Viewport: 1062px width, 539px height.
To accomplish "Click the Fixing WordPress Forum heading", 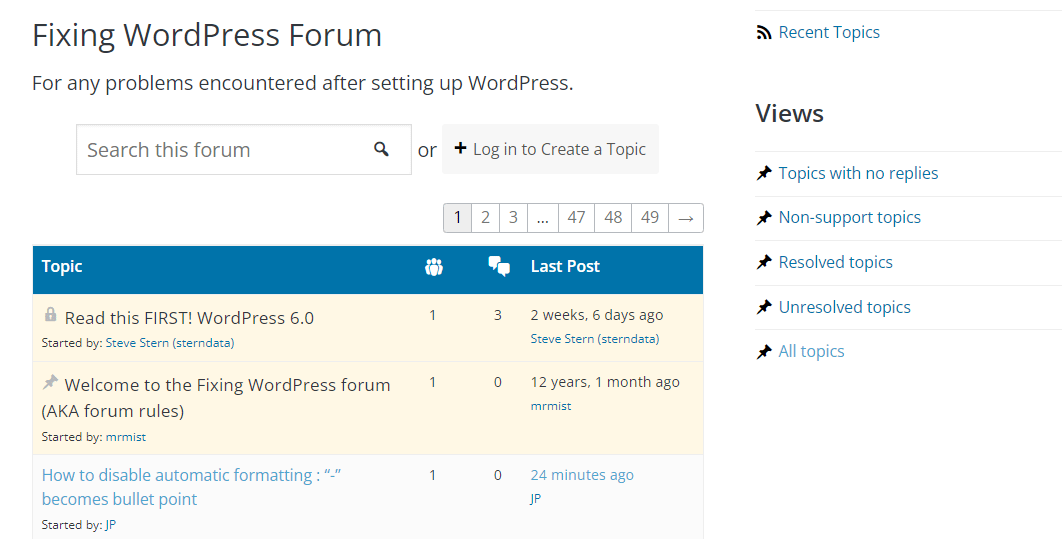I will (x=207, y=35).
